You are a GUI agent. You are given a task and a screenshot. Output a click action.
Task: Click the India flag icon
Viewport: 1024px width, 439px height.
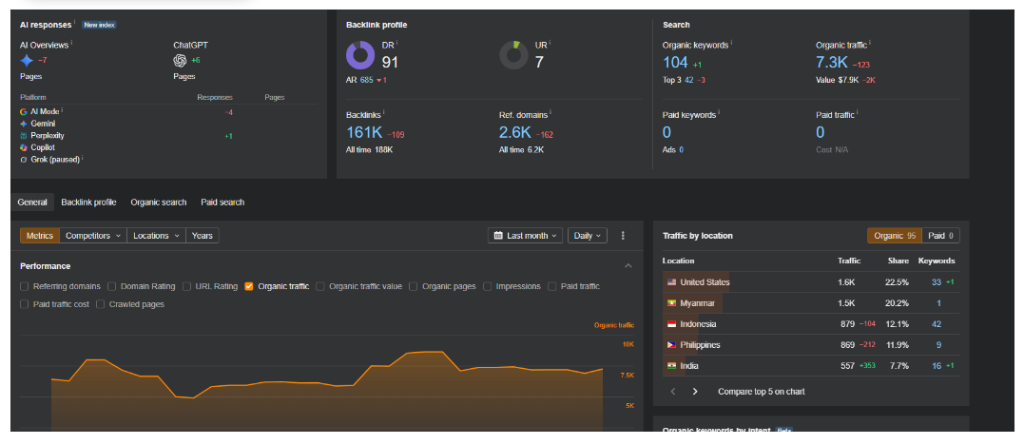point(671,366)
